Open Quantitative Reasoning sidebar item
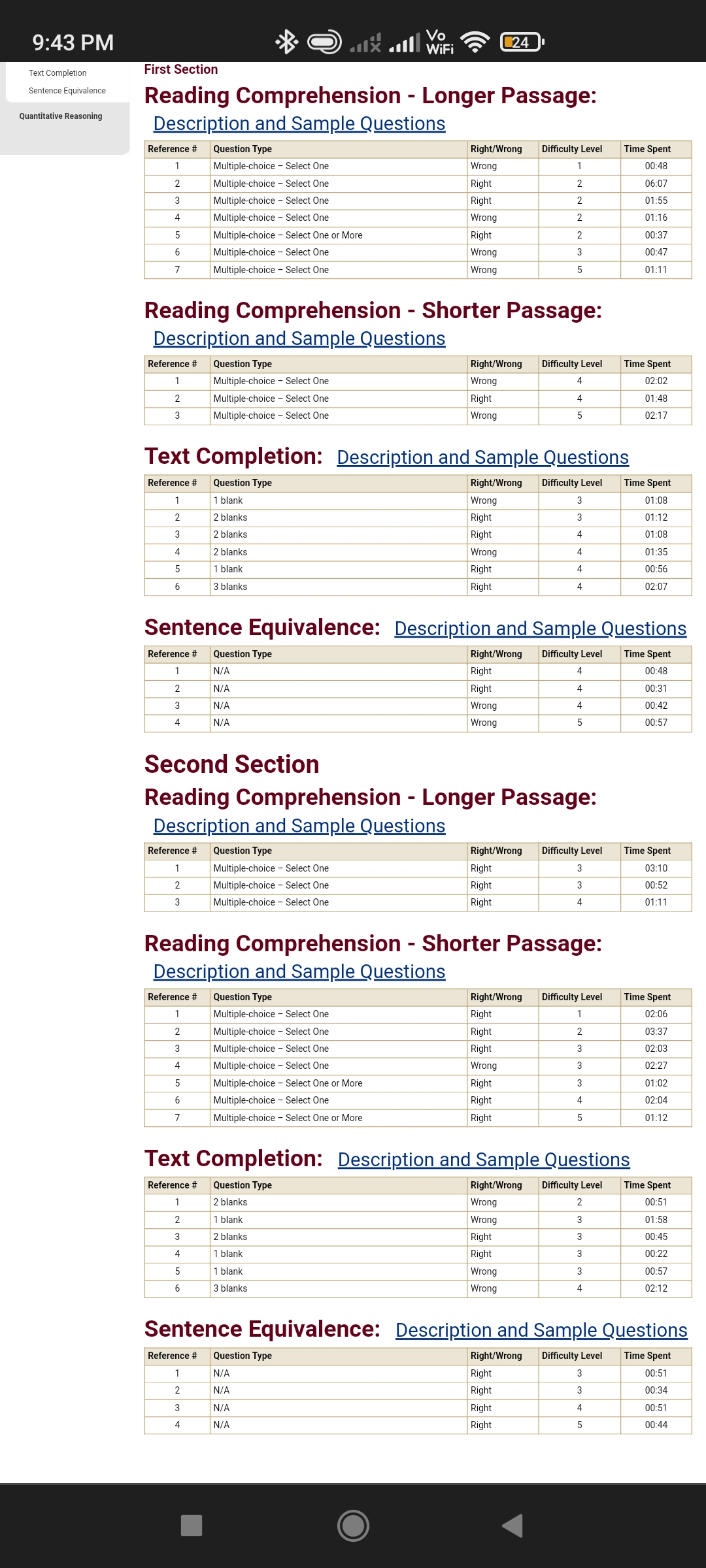 click(61, 116)
